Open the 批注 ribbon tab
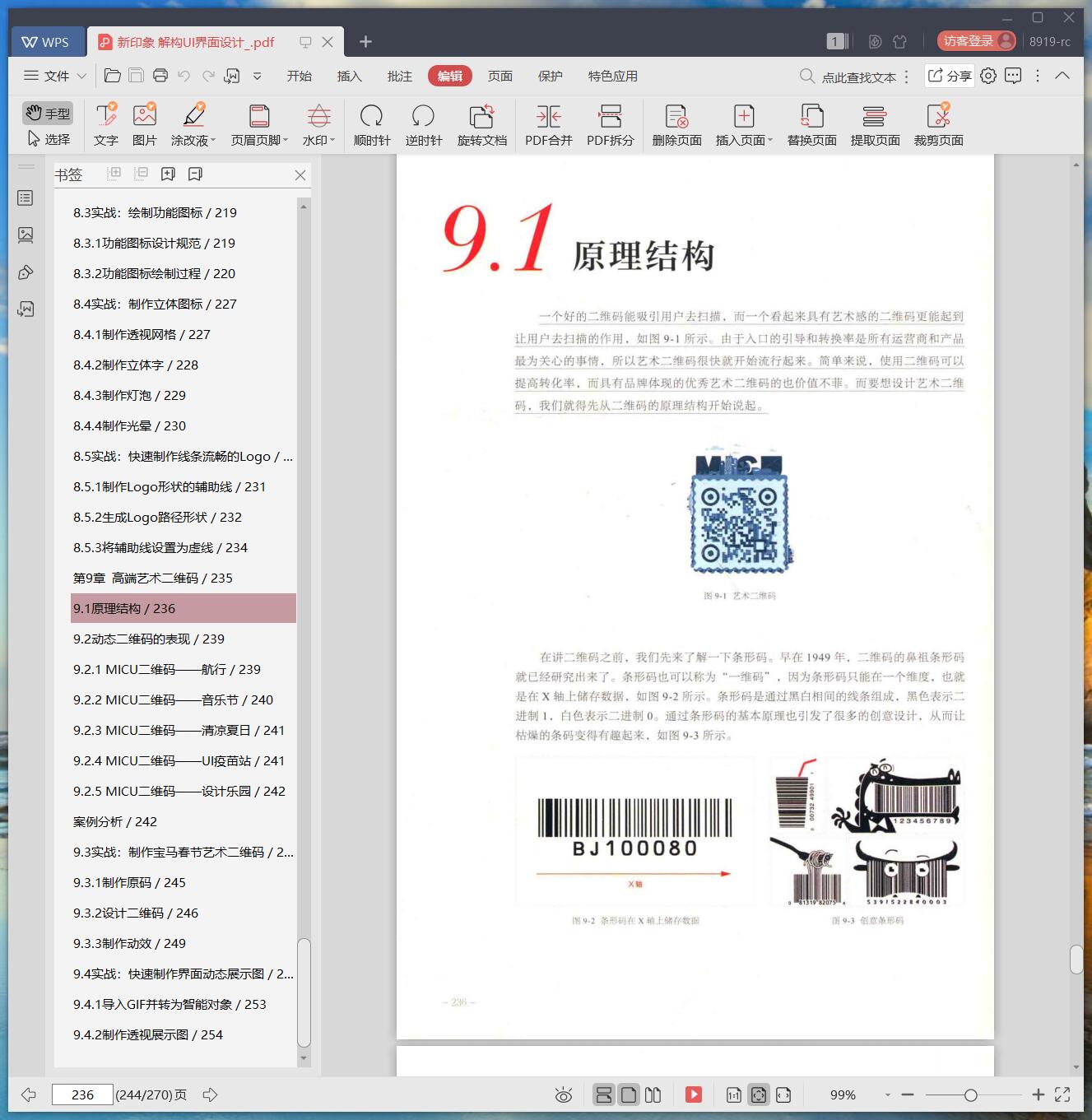Viewport: 1092px width, 1120px height. 400,76
